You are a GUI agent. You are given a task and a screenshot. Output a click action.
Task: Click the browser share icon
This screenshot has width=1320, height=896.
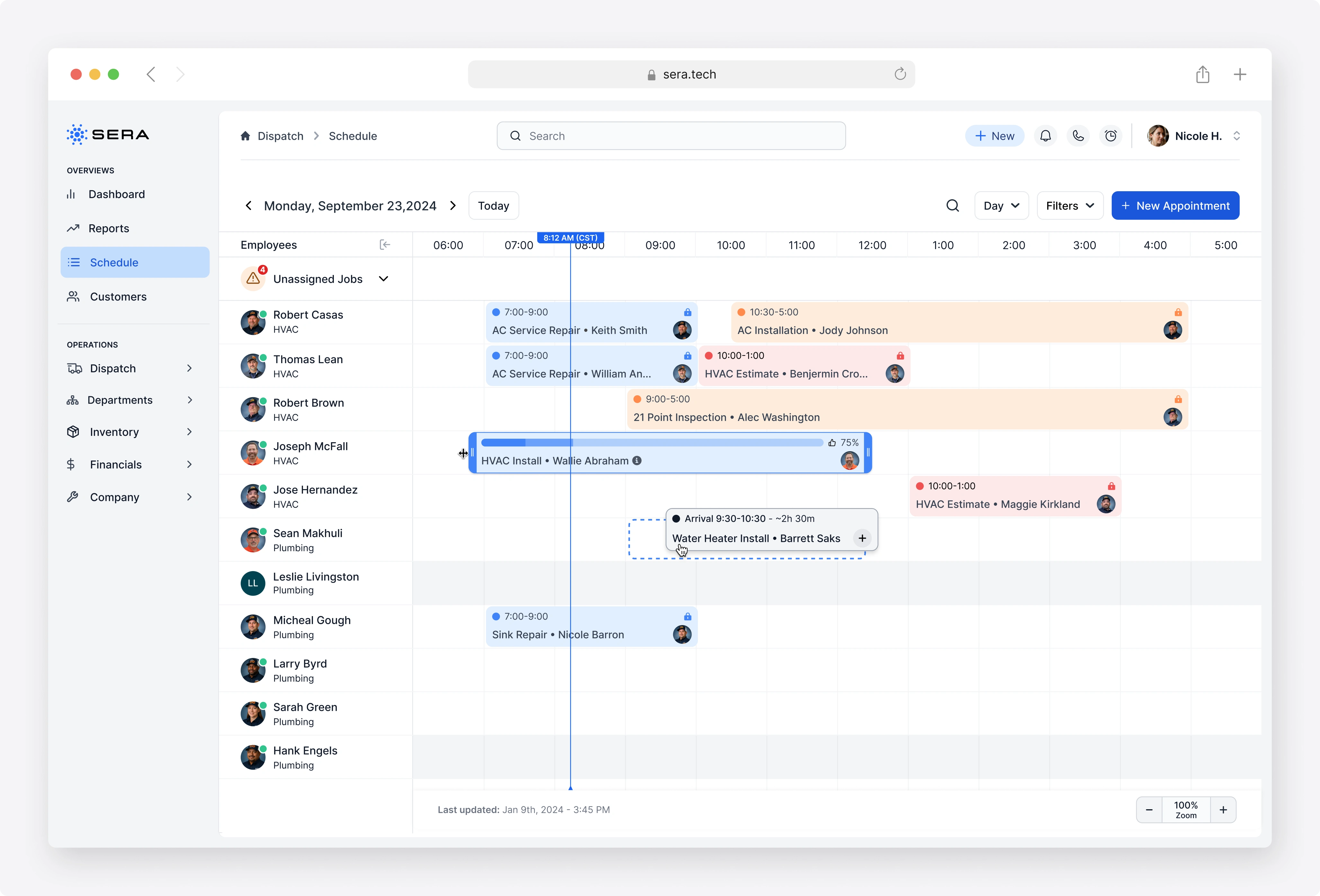(1202, 75)
